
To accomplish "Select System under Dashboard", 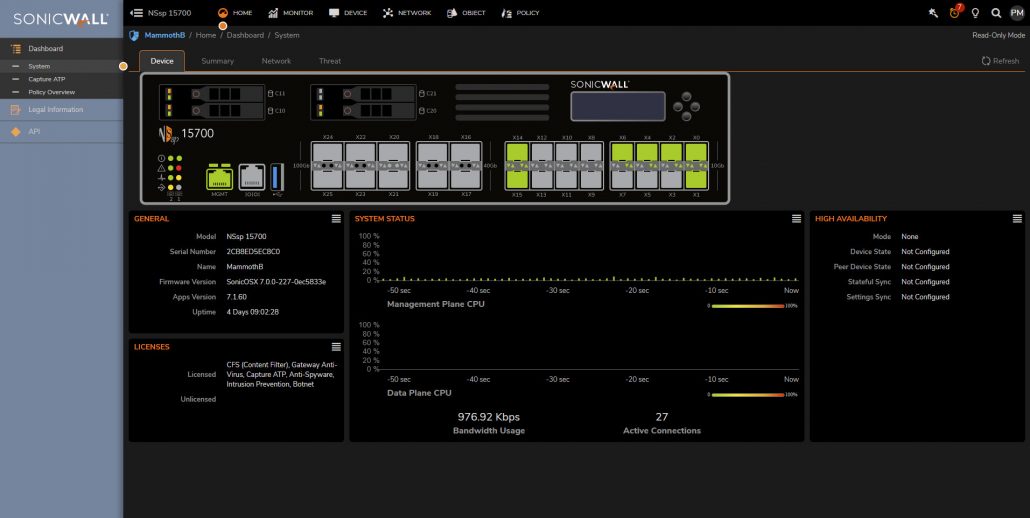I will 61,66.
